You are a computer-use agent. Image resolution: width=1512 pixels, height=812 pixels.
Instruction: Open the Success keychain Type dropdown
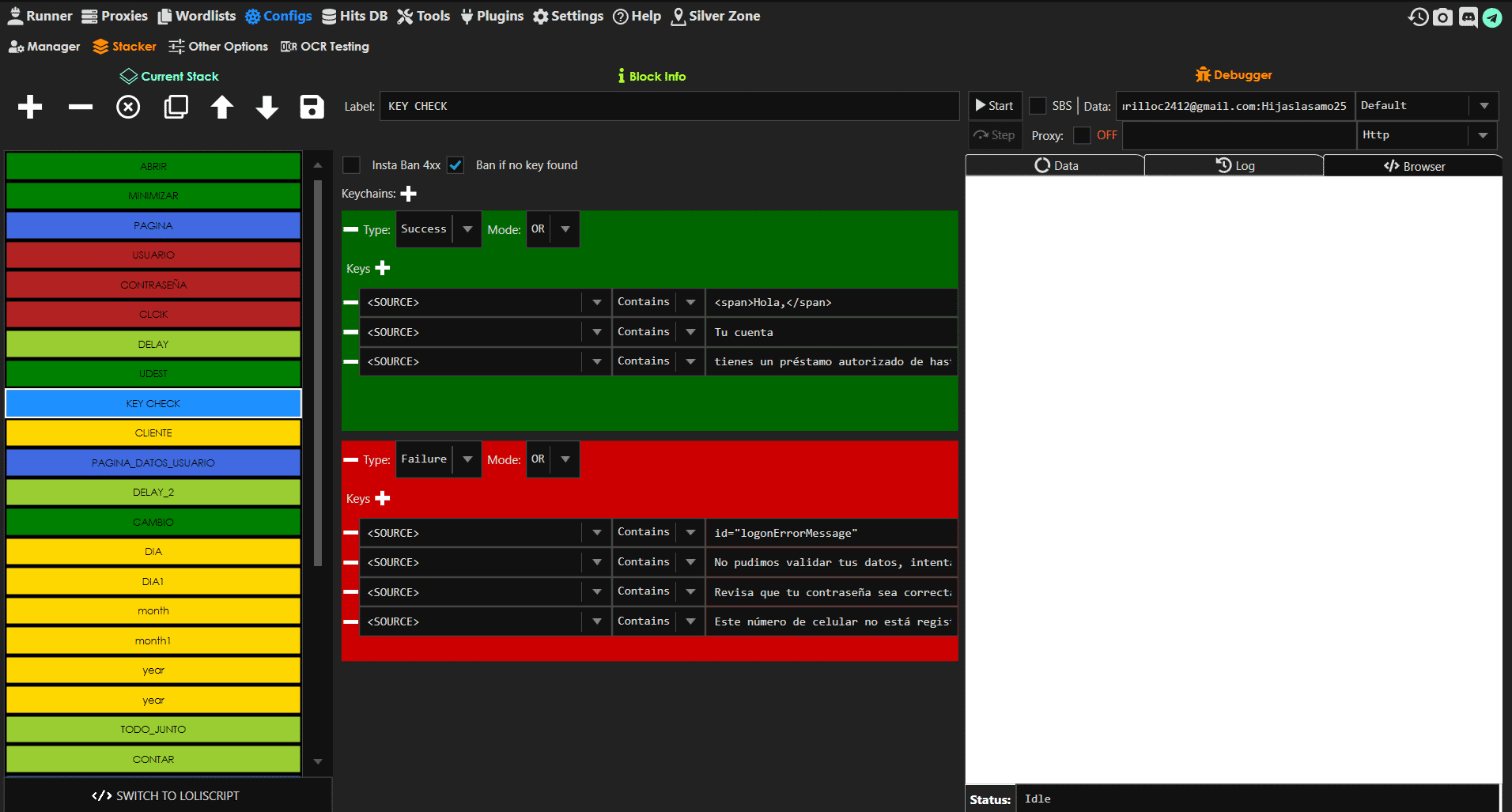tap(439, 229)
